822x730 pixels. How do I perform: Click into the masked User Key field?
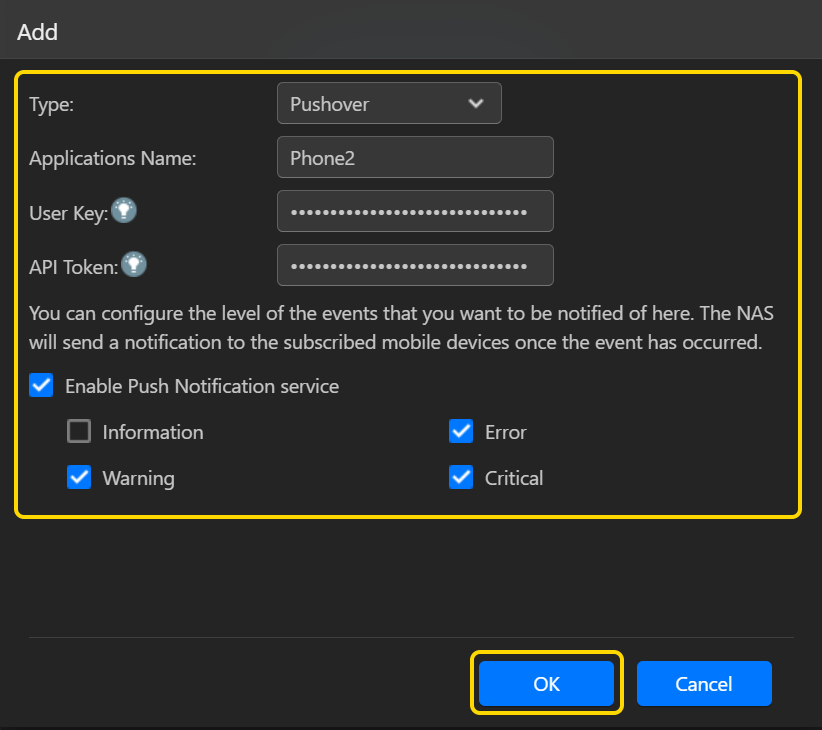click(415, 211)
